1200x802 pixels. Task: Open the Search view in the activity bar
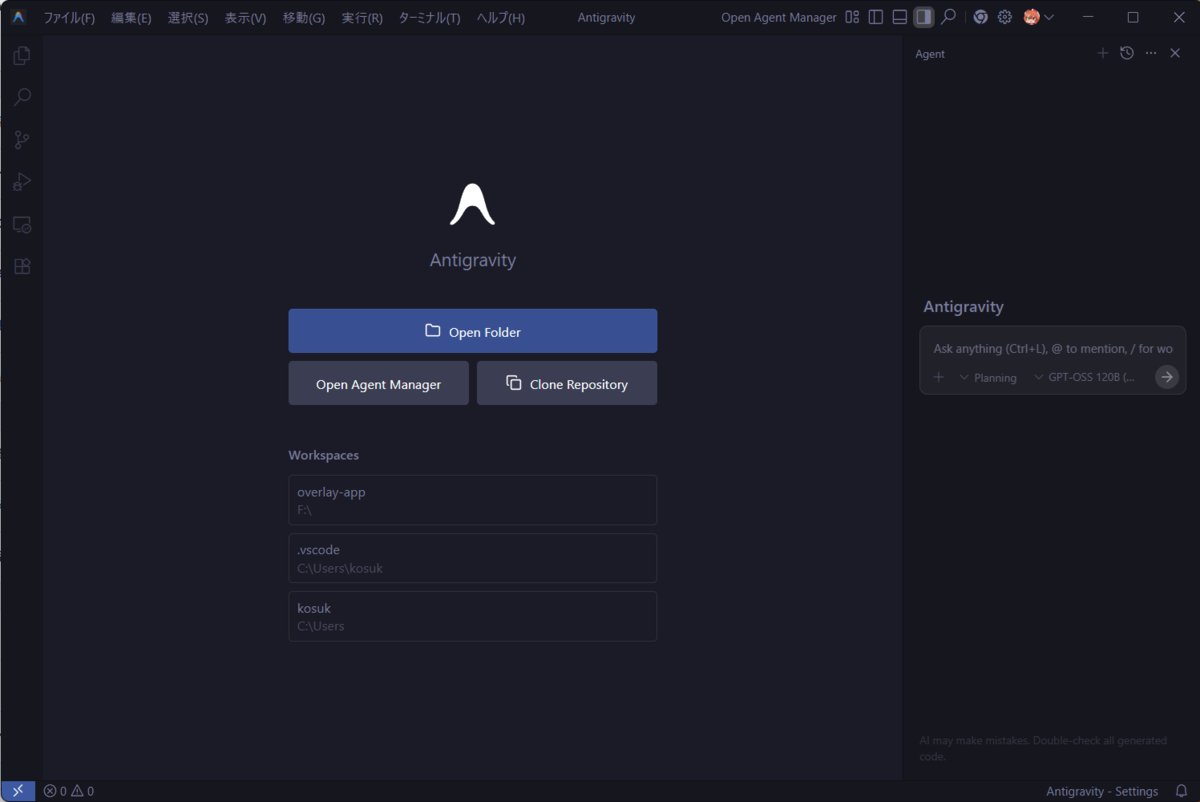(21, 98)
